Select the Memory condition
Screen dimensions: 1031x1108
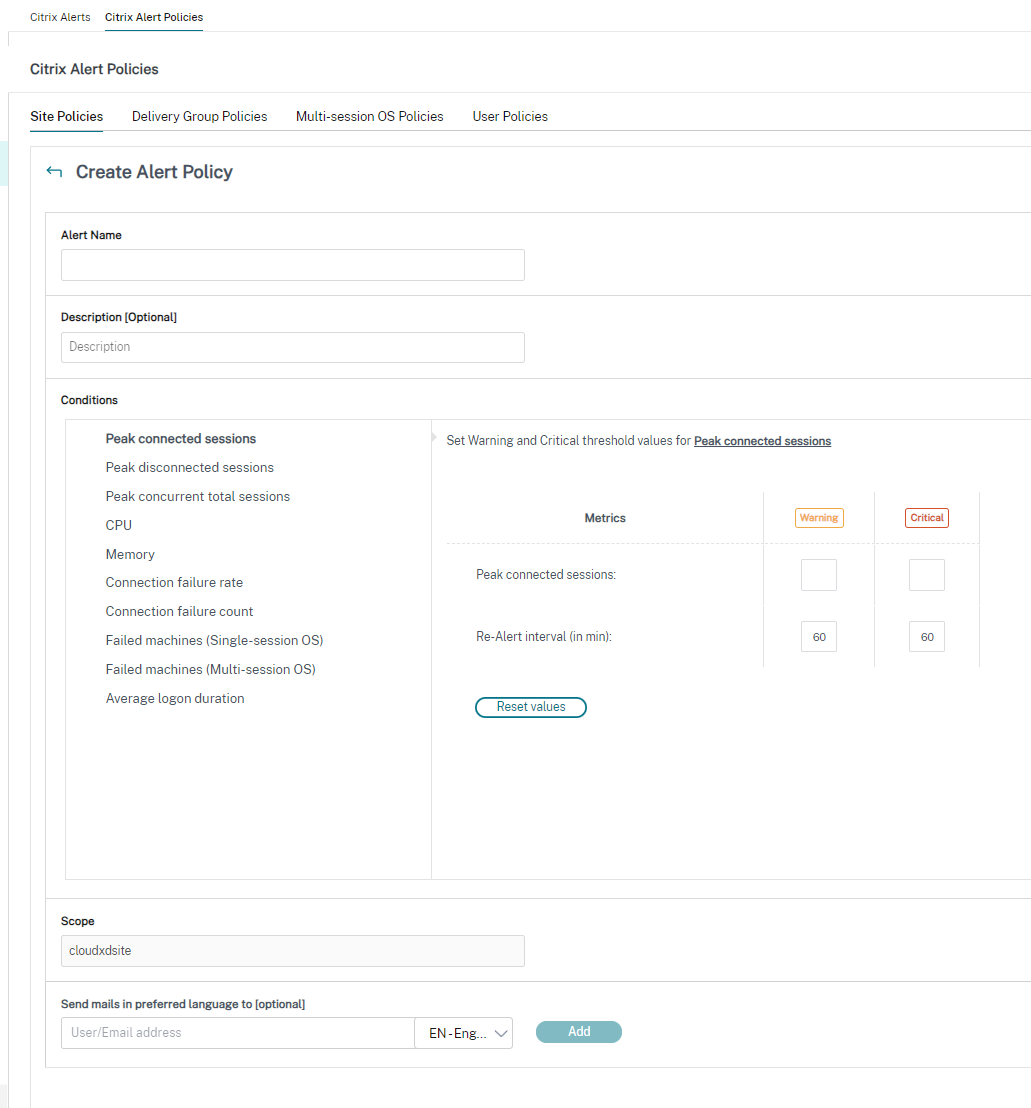click(x=130, y=554)
